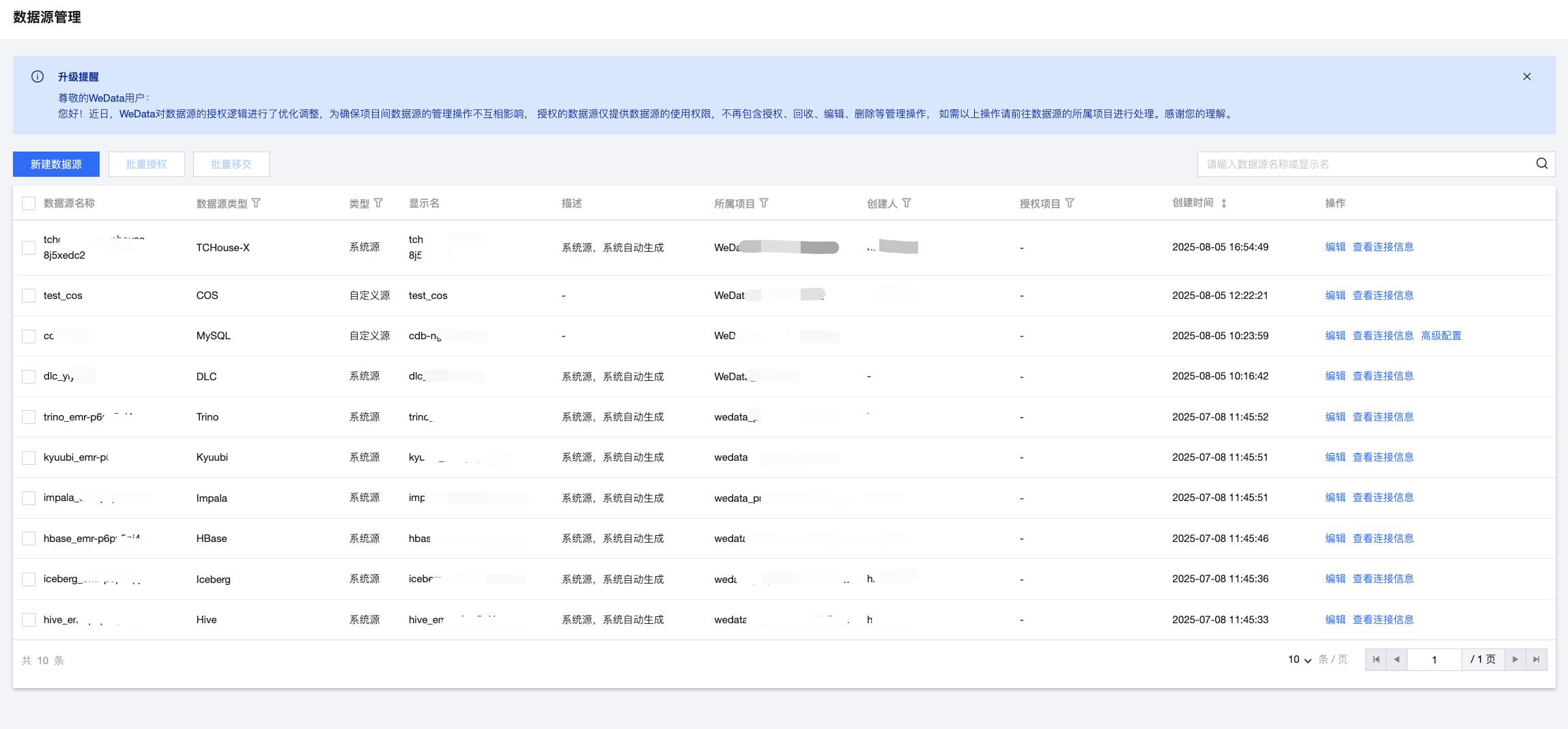This screenshot has width=1568, height=729.
Task: Click 批量授权 button
Action: (x=146, y=165)
